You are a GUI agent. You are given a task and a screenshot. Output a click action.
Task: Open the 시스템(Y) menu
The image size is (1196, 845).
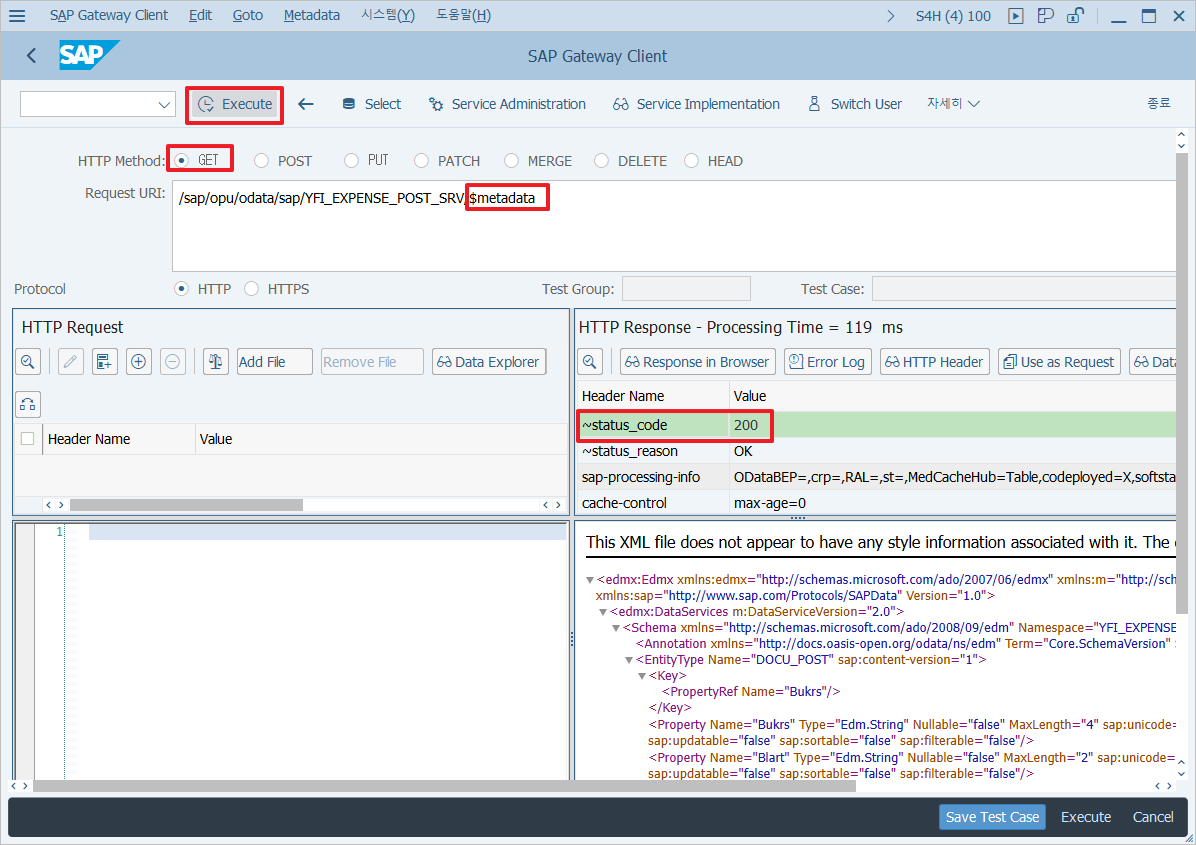coord(388,15)
